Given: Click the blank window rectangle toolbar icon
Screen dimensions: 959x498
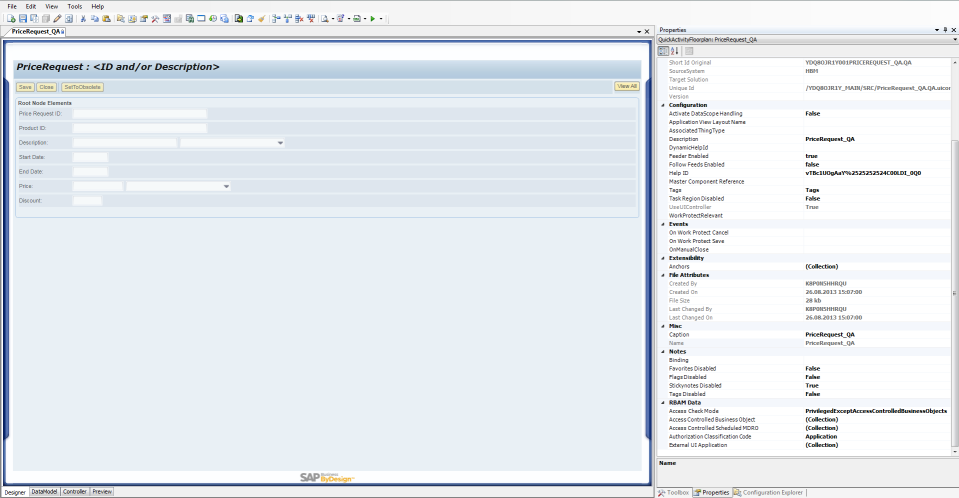Looking at the screenshot, I should pyautogui.click(x=201, y=18).
